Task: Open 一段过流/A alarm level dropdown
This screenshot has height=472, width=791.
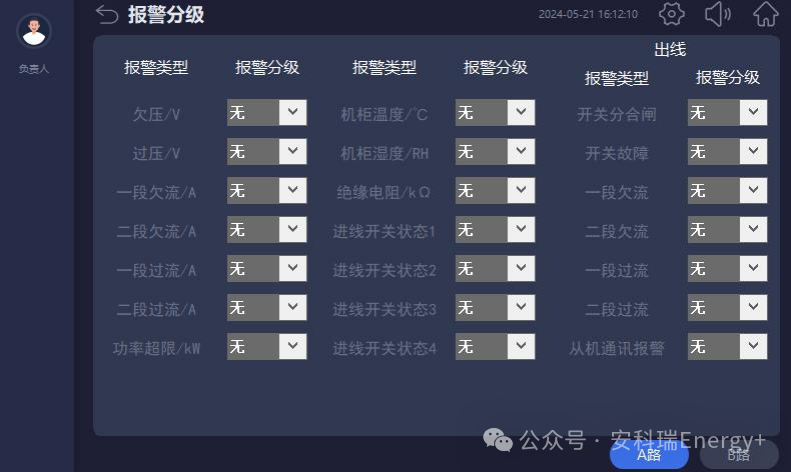Action: pos(266,268)
